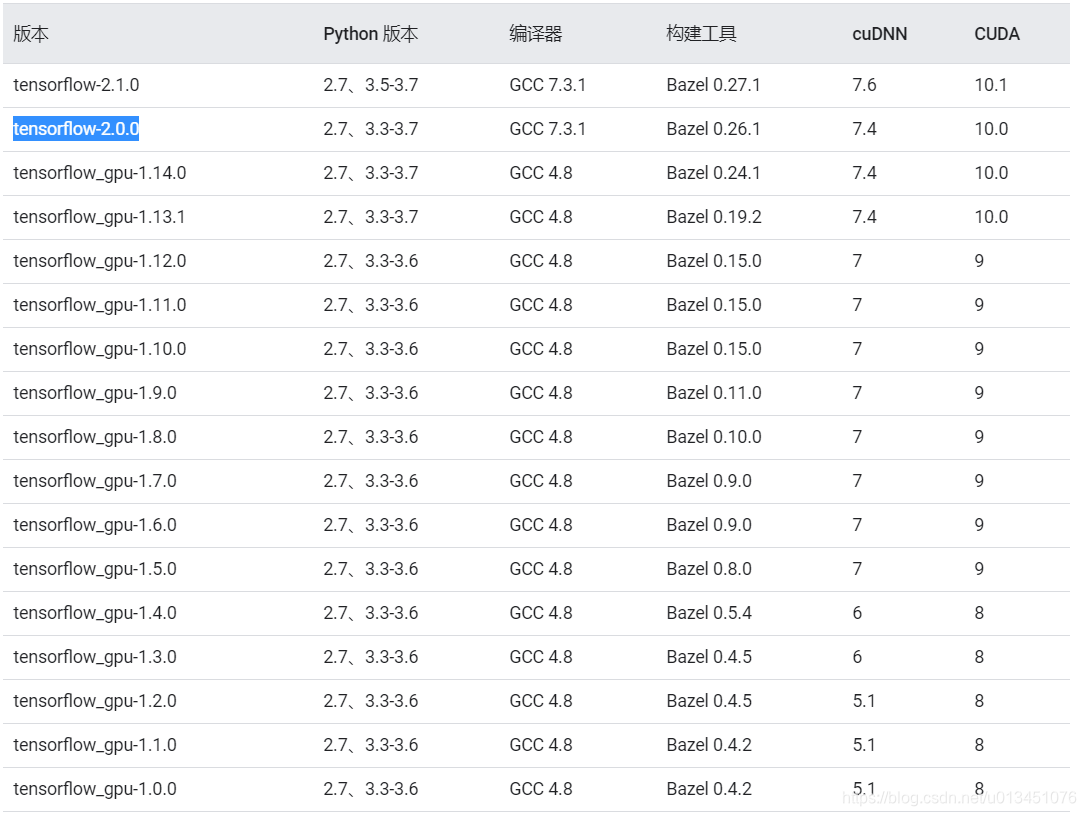Click Bazel 0.9.0 in tensorflow_gpu-1.7.0 row
Image resolution: width=1086 pixels, height=816 pixels.
click(709, 481)
